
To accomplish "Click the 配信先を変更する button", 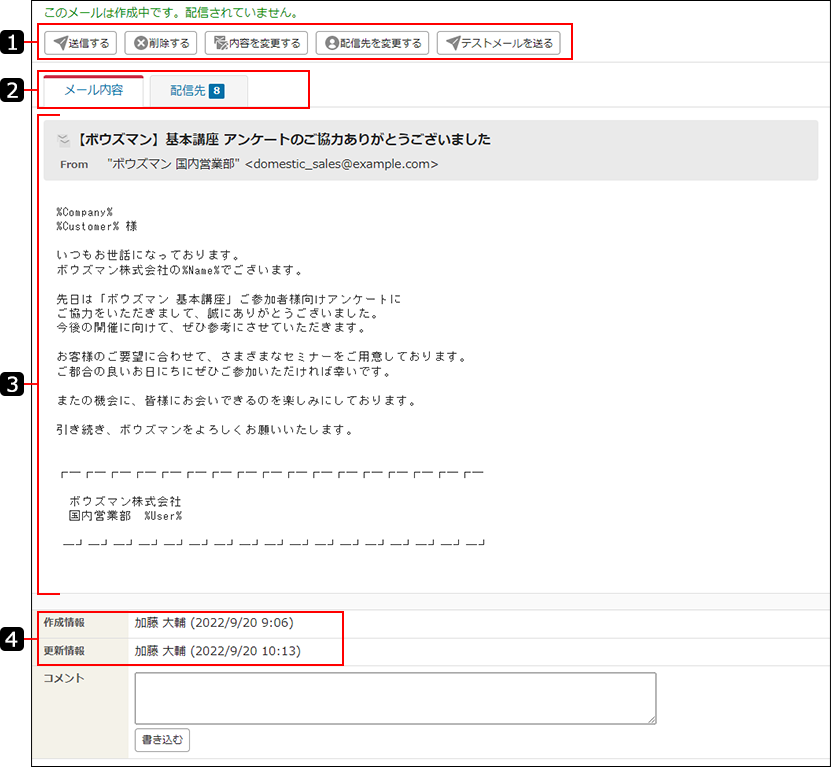I will click(x=372, y=43).
